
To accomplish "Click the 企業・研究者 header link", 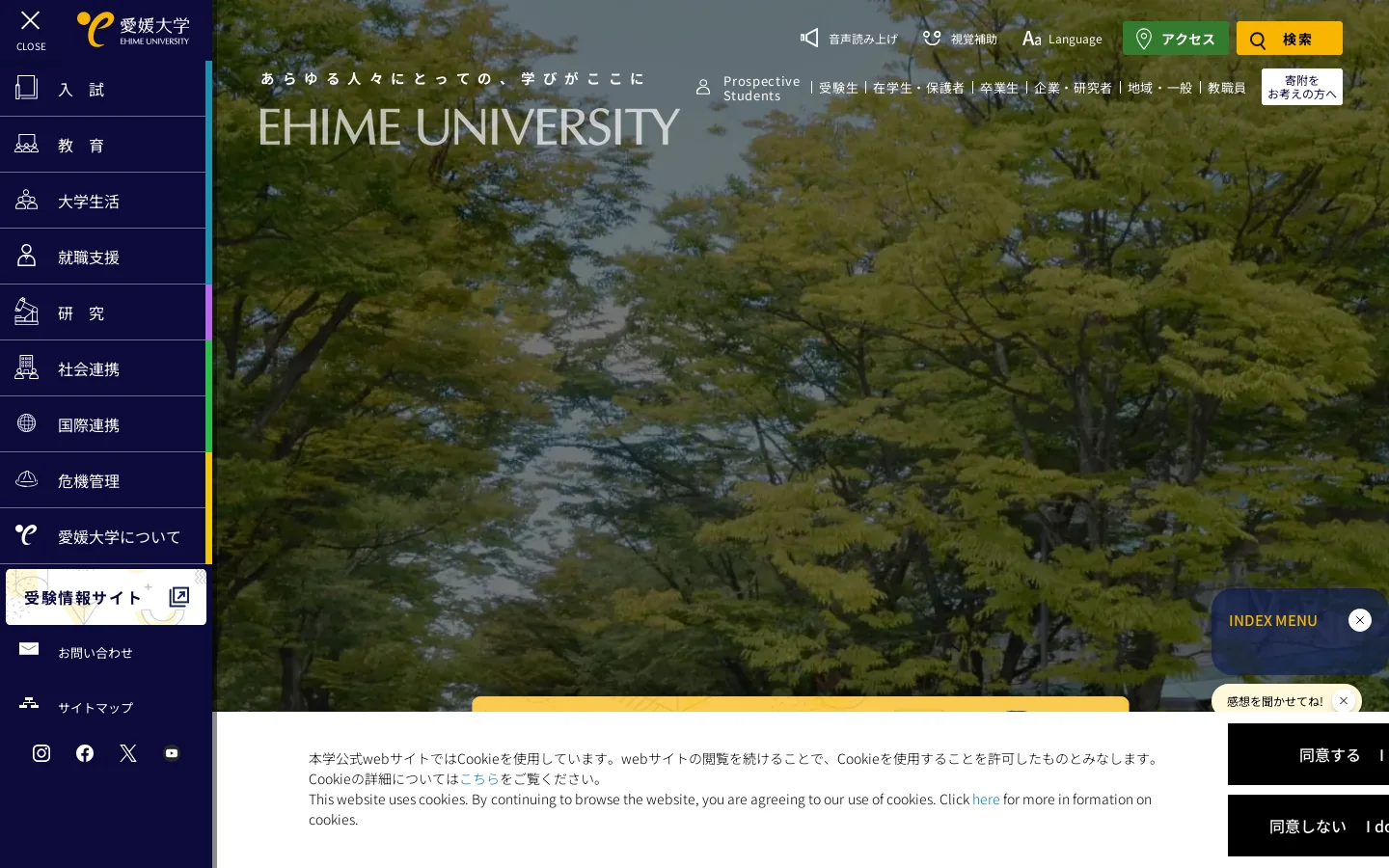I will pos(1073,88).
